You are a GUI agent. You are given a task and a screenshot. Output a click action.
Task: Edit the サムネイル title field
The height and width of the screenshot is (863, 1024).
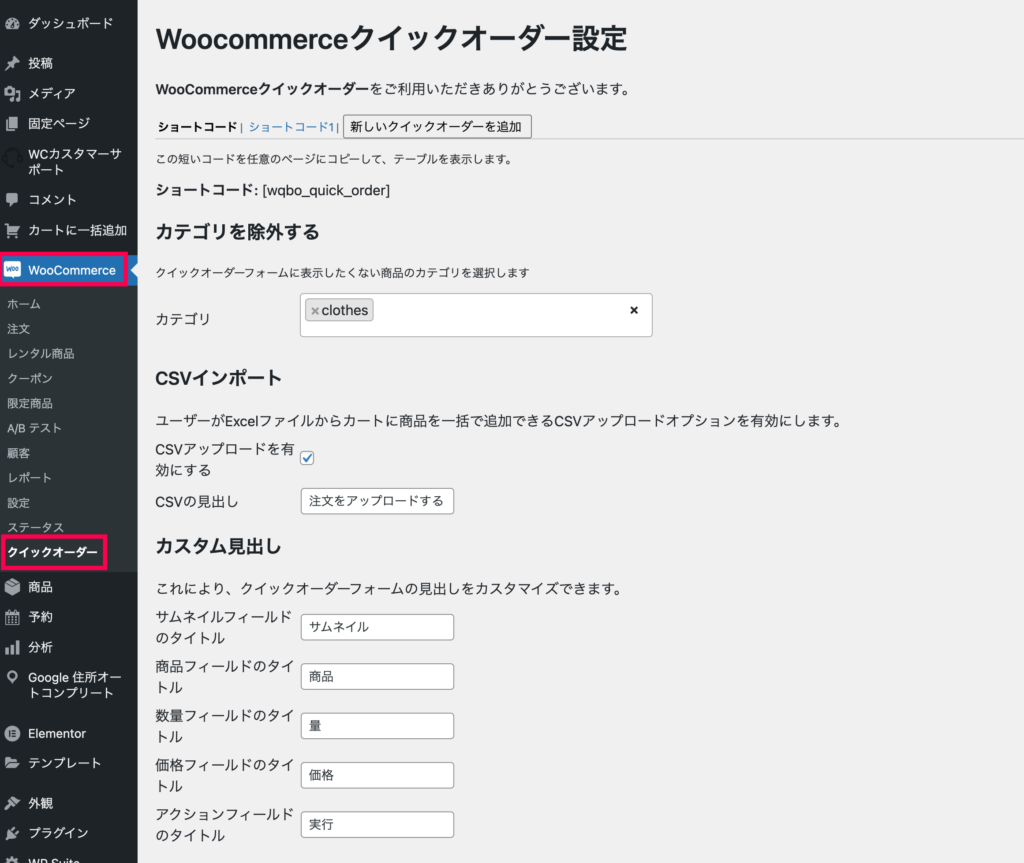point(377,627)
